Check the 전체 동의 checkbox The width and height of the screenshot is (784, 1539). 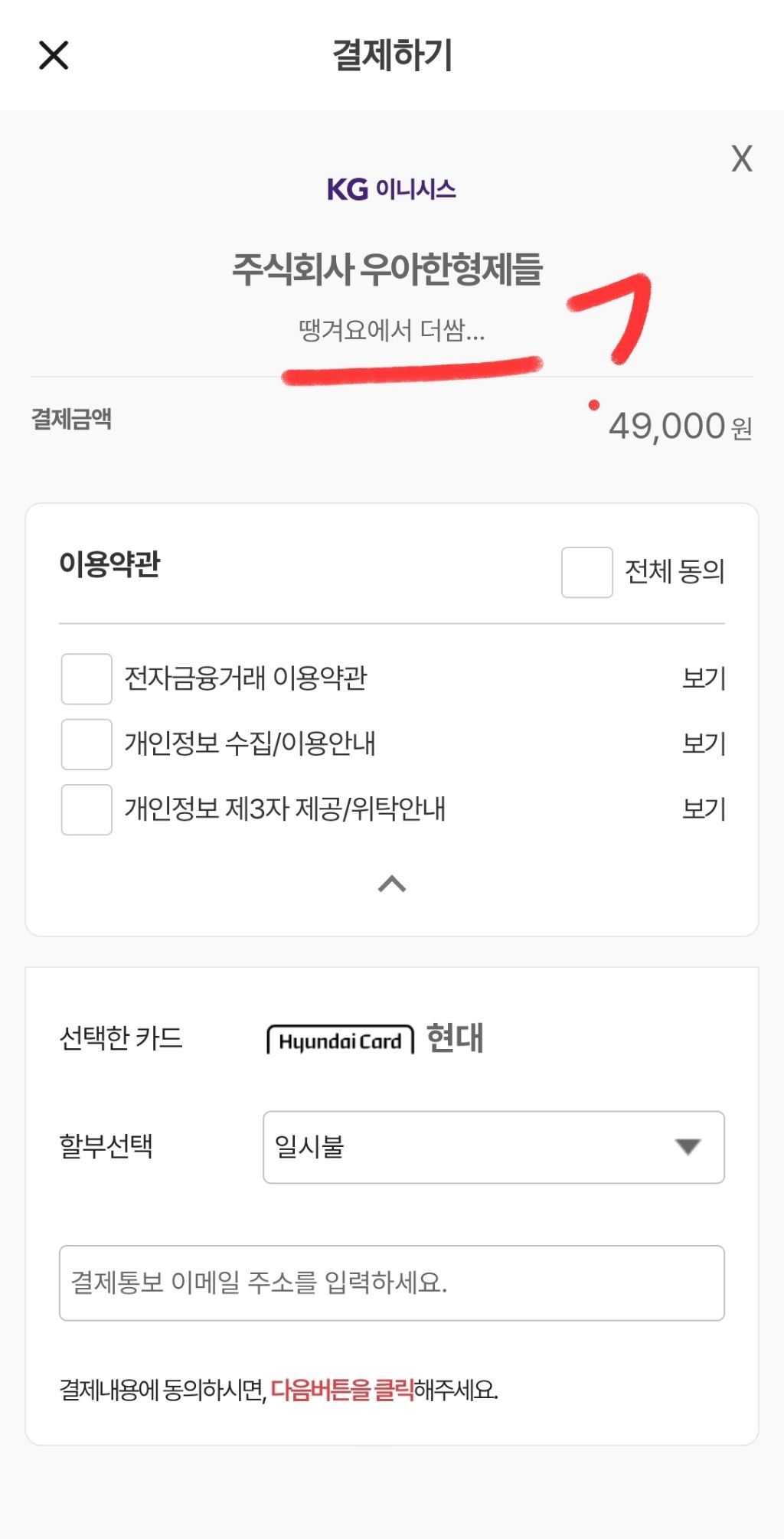586,572
